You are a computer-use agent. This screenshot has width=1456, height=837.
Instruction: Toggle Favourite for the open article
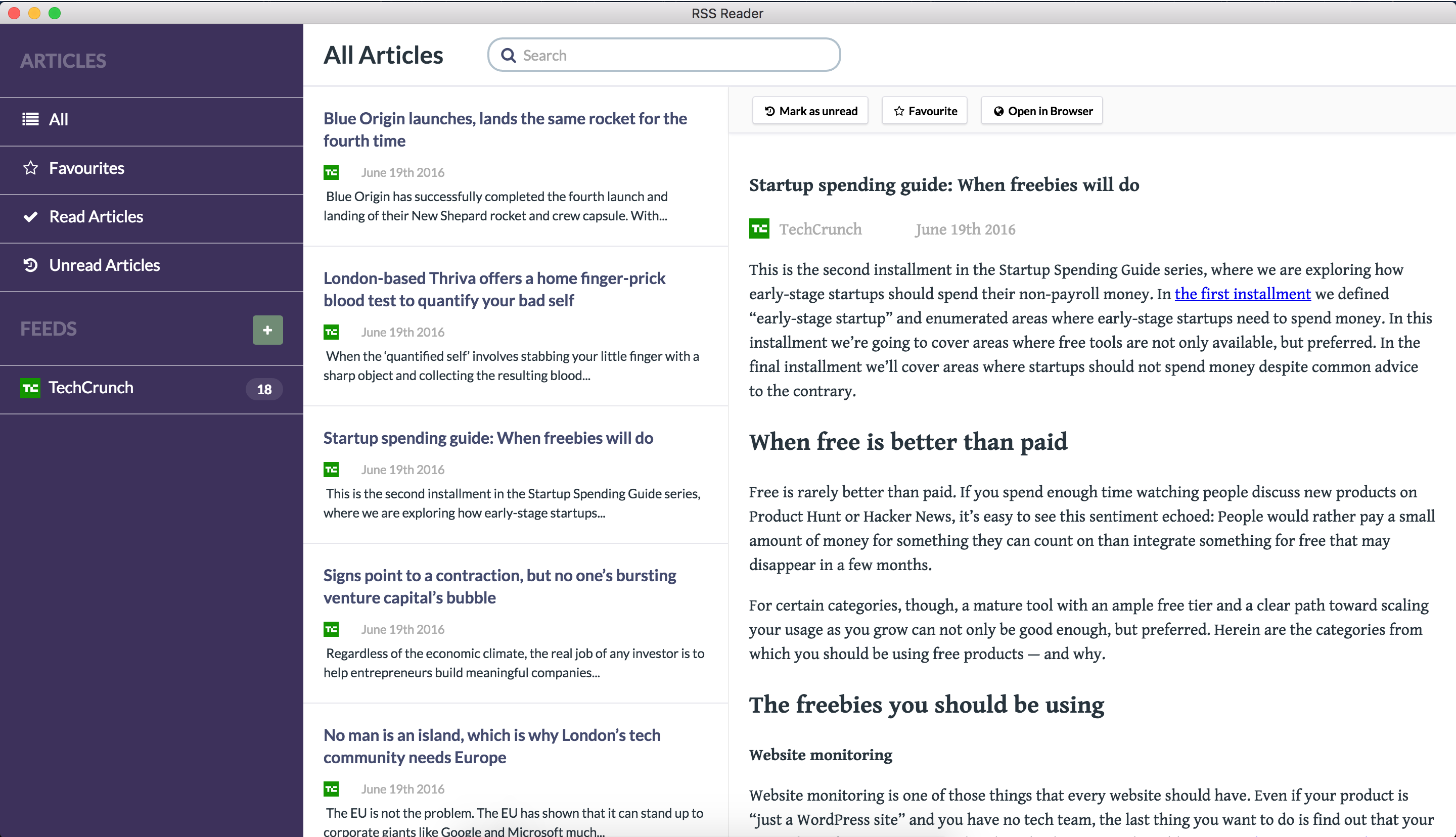pyautogui.click(x=924, y=111)
